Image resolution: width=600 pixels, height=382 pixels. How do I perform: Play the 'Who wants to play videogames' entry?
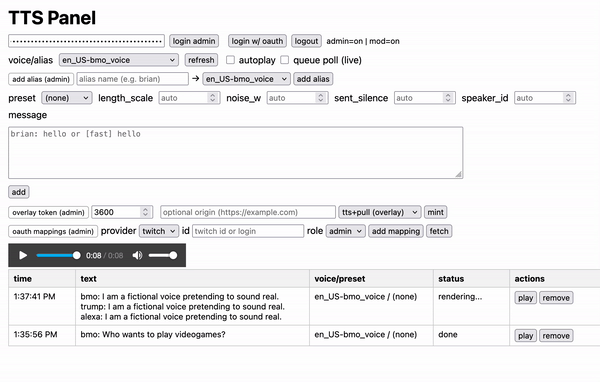[x=525, y=336]
